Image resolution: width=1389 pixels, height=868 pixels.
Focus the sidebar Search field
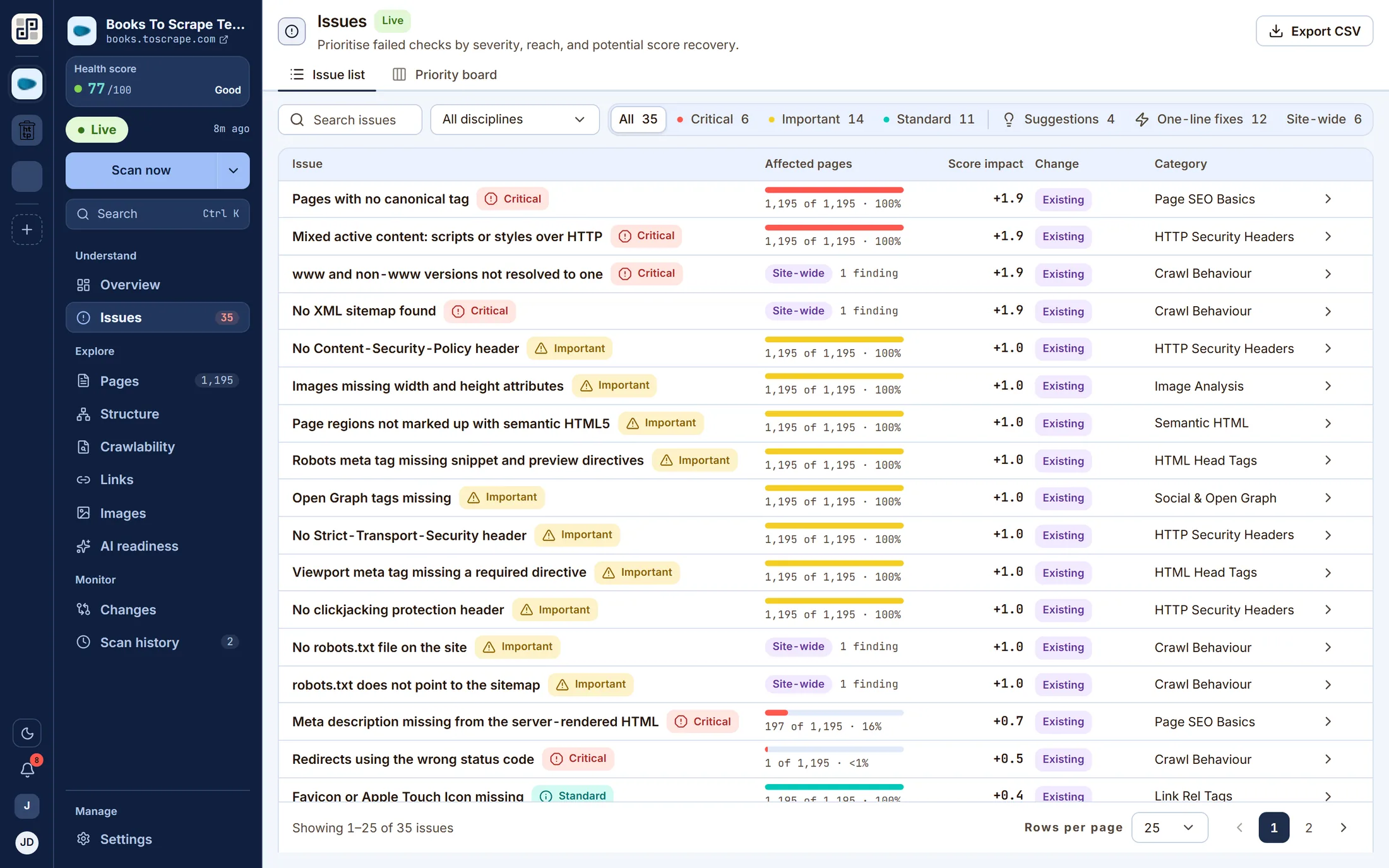158,214
